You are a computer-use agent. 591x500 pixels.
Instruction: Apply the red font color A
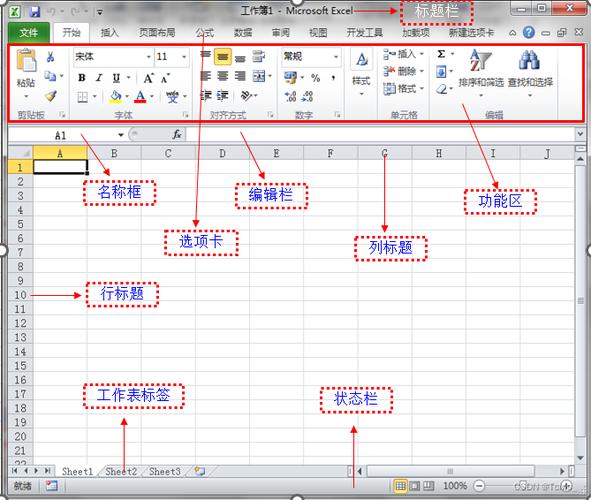[x=140, y=97]
